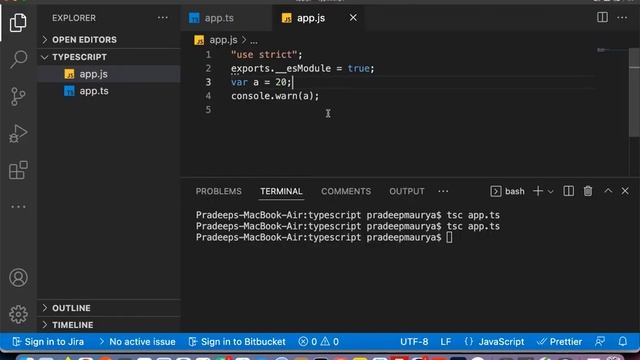Viewport: 640px width, 360px height.
Task: Open Explorer views and more actions menu
Action: click(x=162, y=18)
